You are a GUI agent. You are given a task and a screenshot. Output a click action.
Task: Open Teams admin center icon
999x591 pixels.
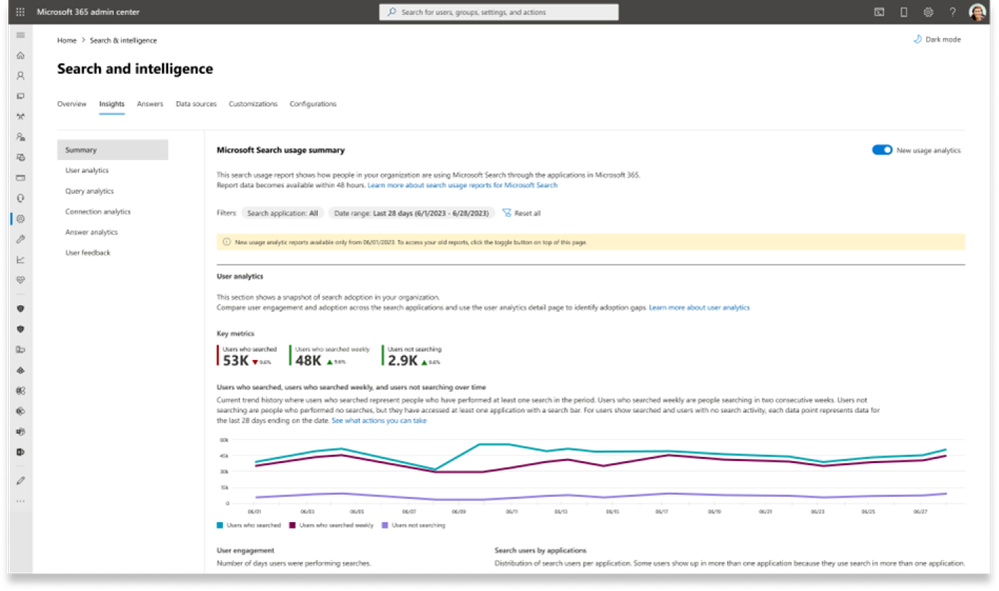click(x=20, y=432)
